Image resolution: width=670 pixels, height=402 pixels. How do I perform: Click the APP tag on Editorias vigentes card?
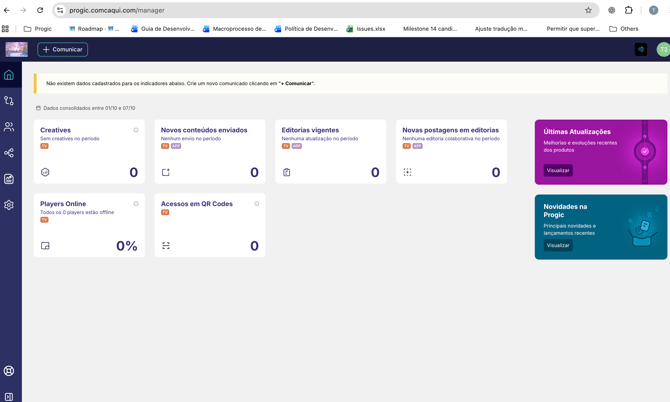[297, 146]
